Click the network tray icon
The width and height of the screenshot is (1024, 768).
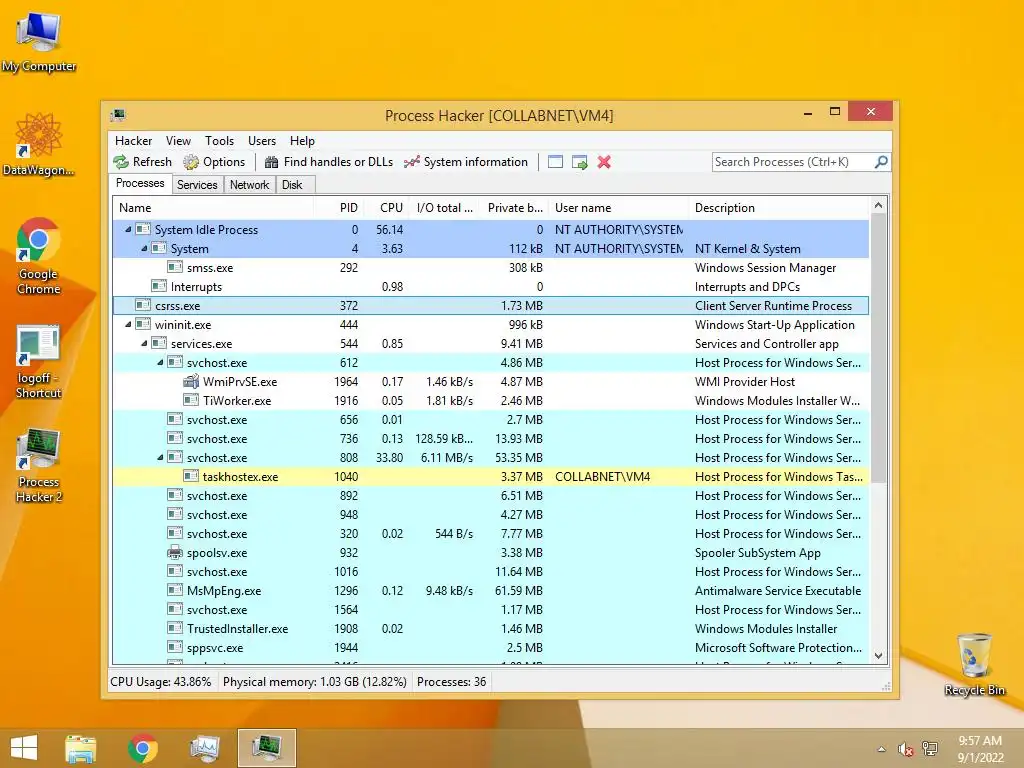click(x=930, y=749)
